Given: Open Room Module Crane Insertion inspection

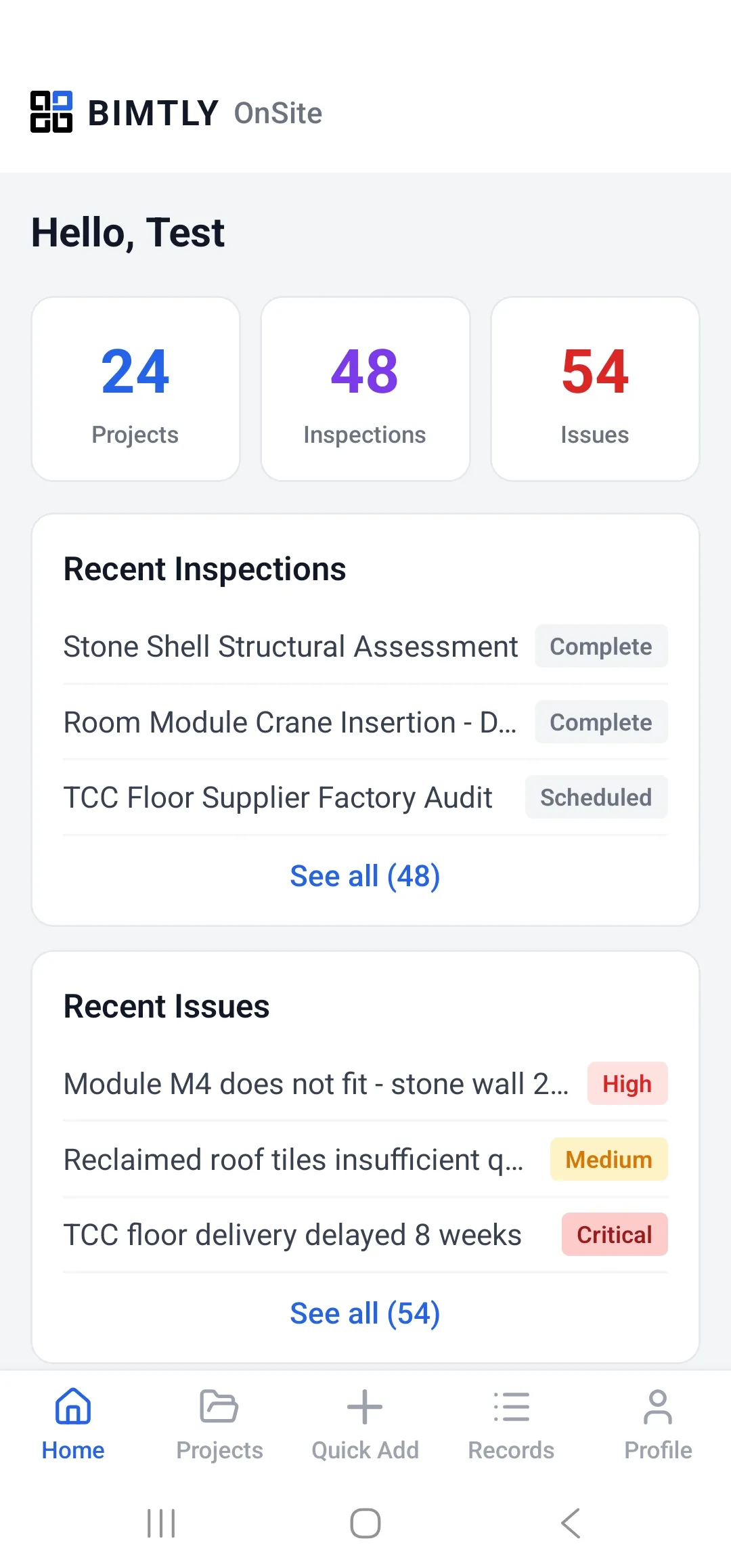Looking at the screenshot, I should point(290,722).
